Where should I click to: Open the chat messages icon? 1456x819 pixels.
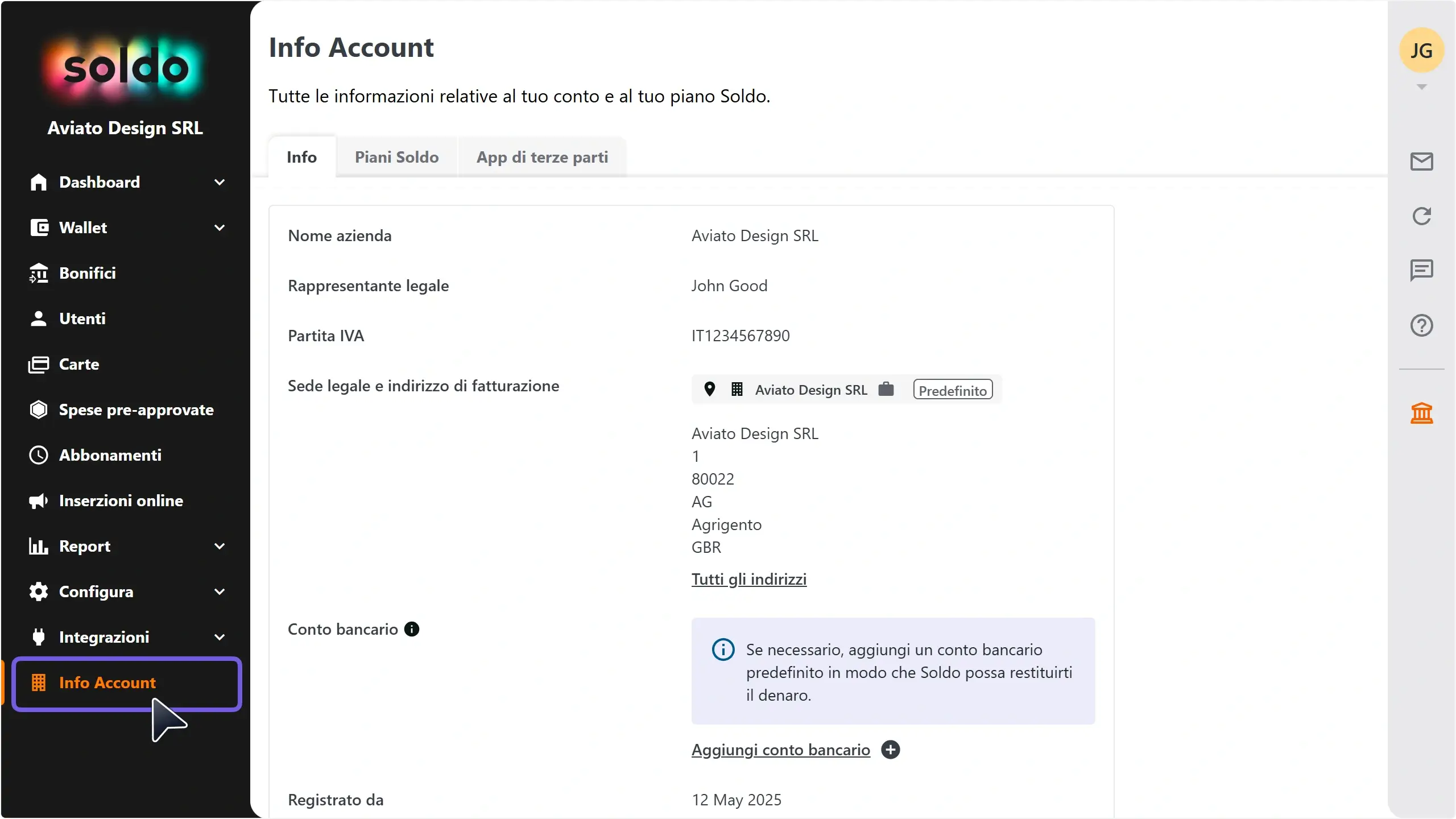pos(1421,270)
